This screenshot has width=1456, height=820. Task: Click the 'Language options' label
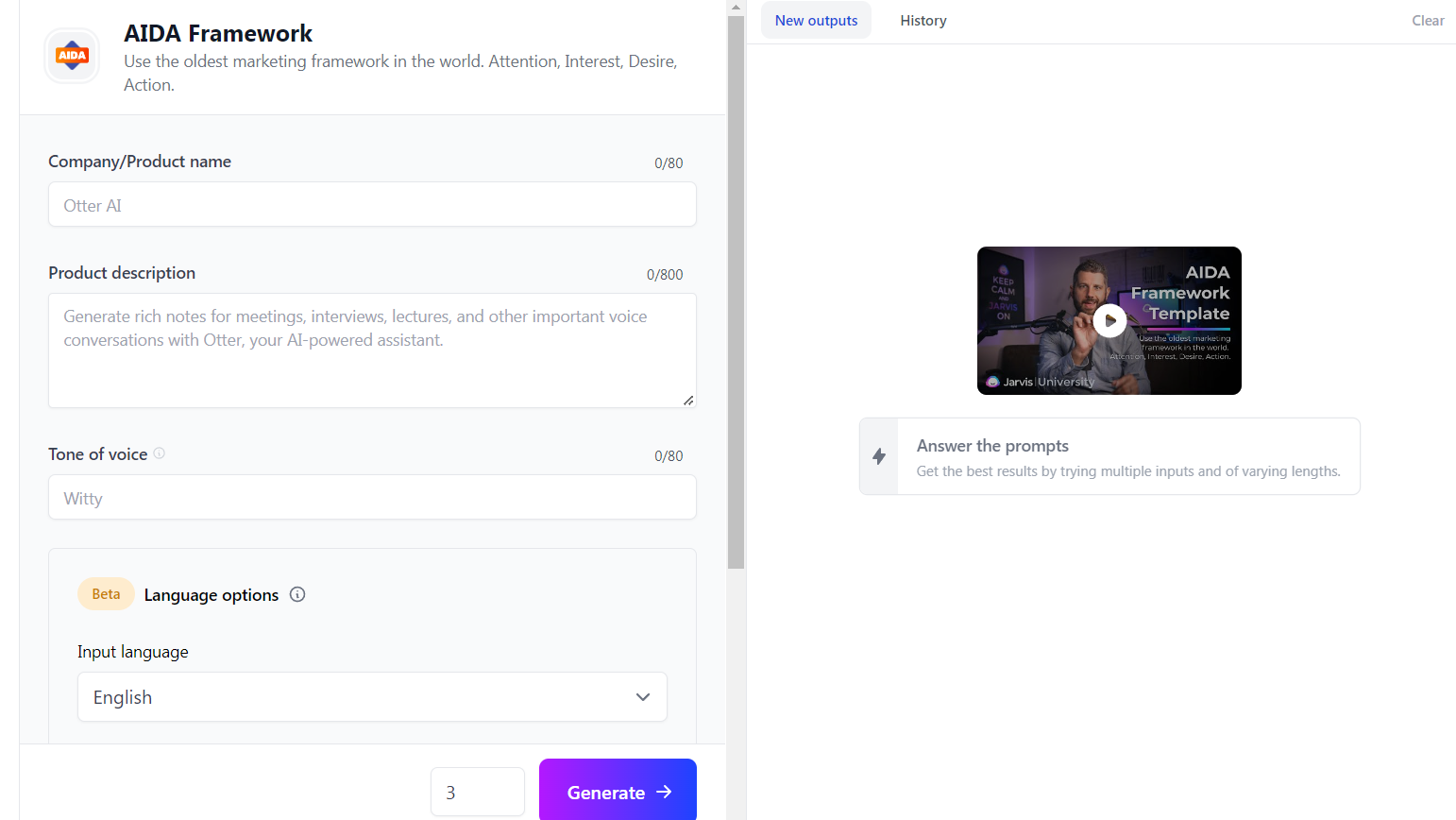click(212, 595)
